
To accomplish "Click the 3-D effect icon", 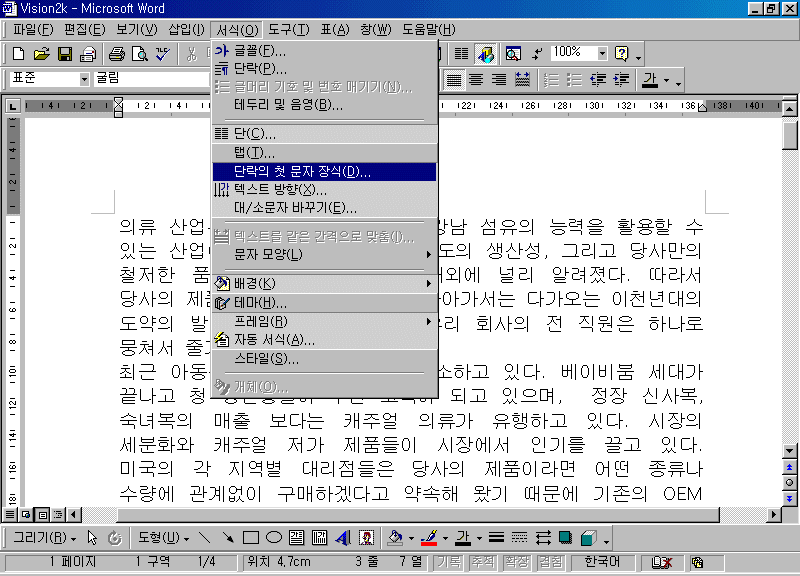I will click(588, 538).
